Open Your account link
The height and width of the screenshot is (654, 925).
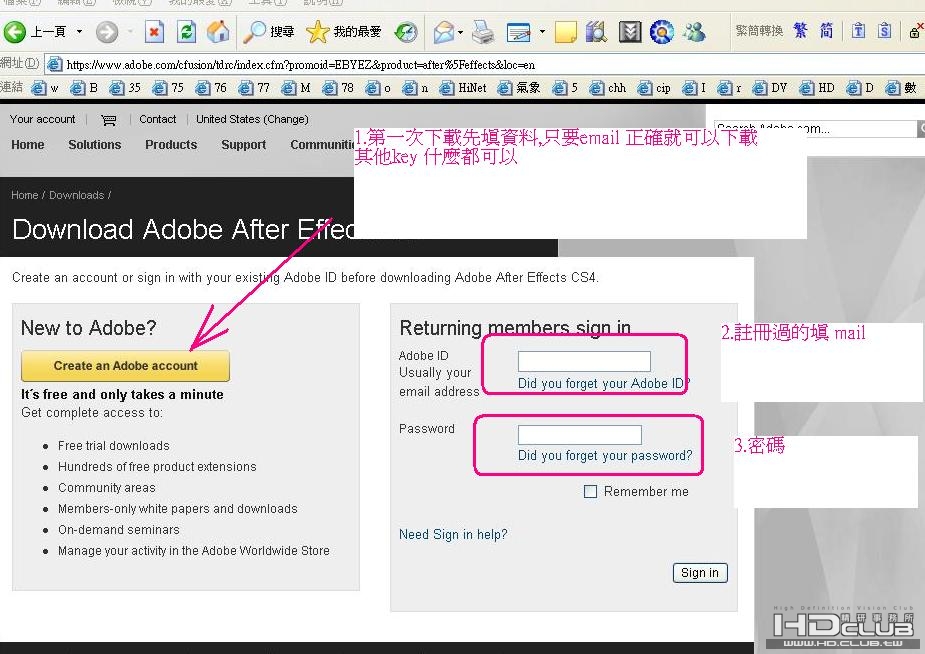click(42, 119)
